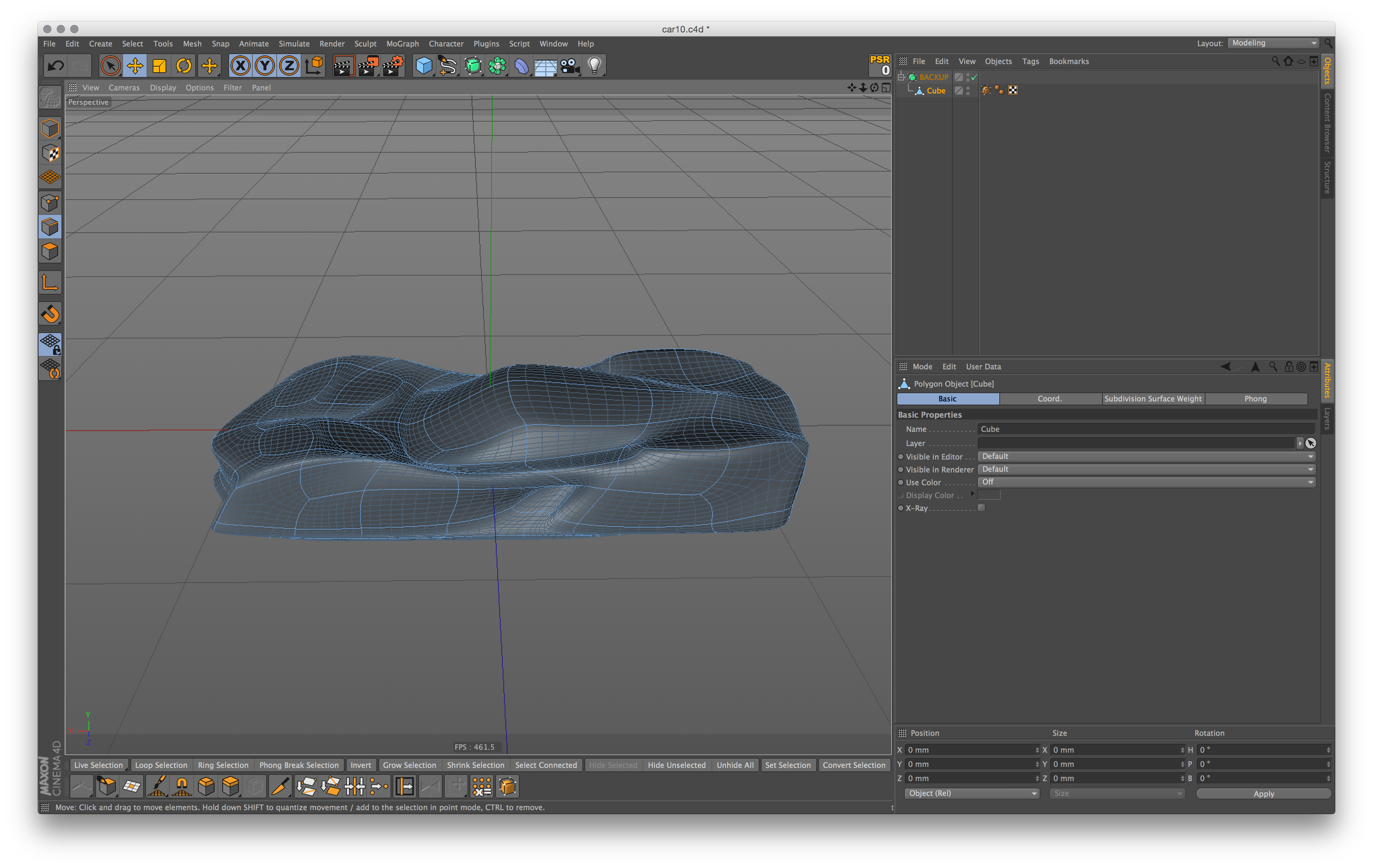Select the Live Selection arrow tool
1373x868 pixels.
tap(110, 66)
